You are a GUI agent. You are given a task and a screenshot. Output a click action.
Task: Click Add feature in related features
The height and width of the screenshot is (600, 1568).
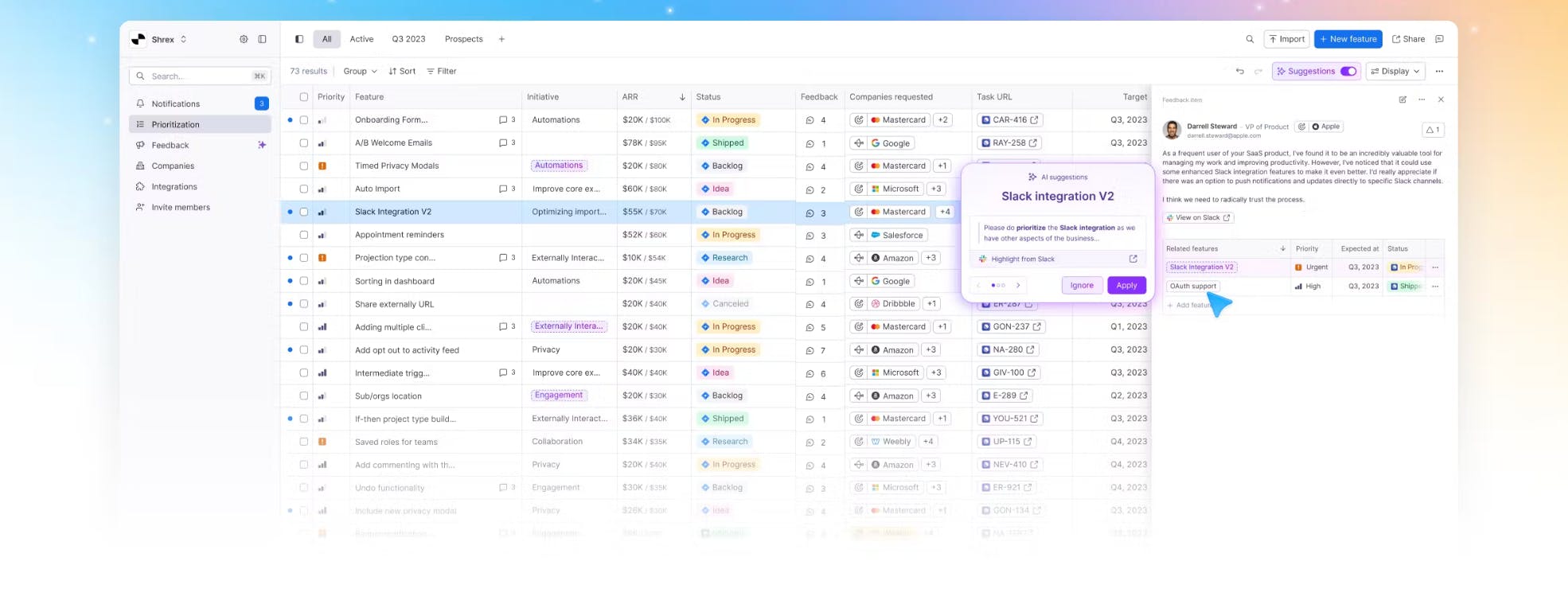[1189, 306]
